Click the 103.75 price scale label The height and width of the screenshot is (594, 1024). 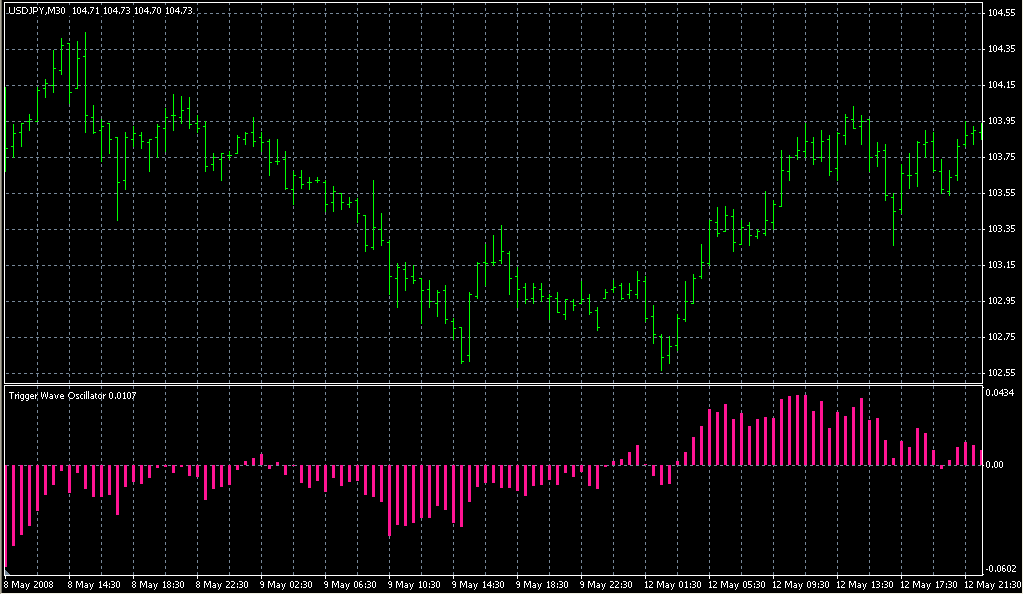point(1001,157)
